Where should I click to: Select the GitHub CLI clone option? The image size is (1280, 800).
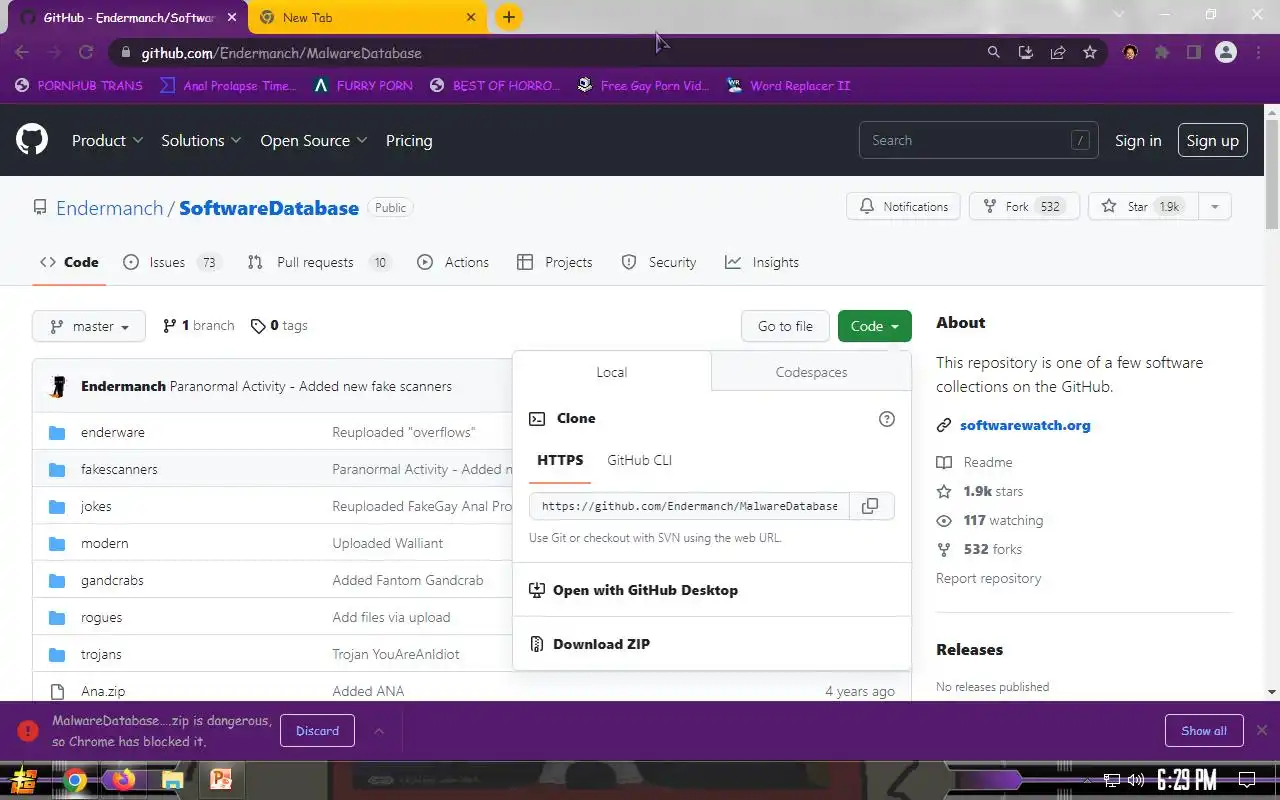(639, 460)
